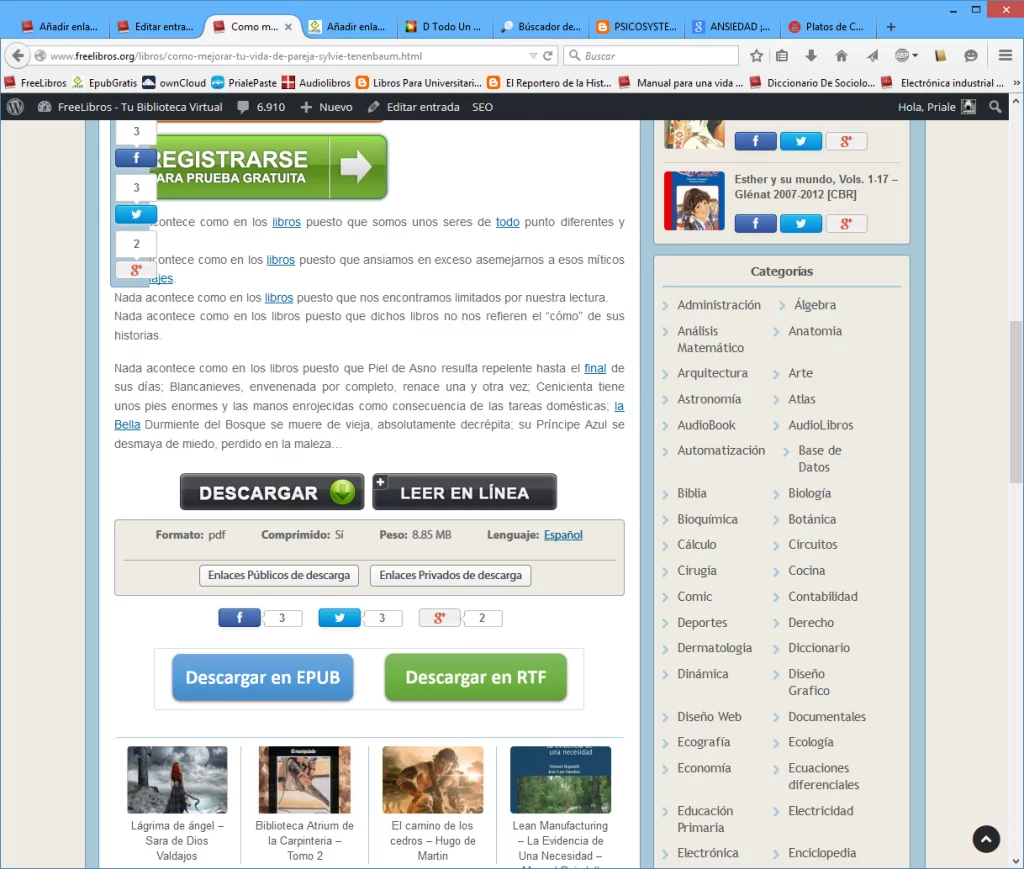Click the Buscar search field
The height and width of the screenshot is (869, 1024).
(x=660, y=56)
